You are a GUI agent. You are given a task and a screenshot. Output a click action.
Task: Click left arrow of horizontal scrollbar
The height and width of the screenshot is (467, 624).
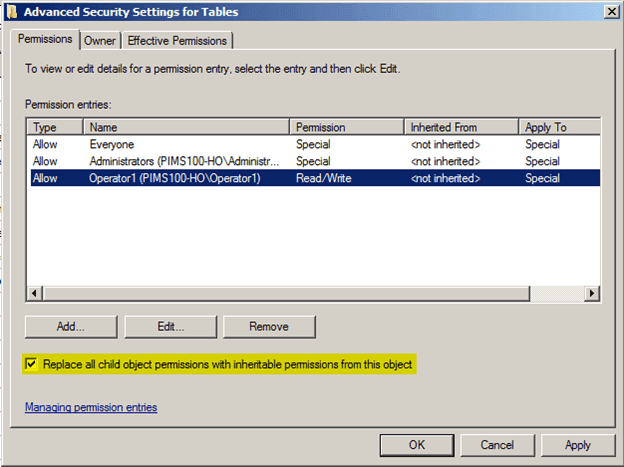point(34,293)
